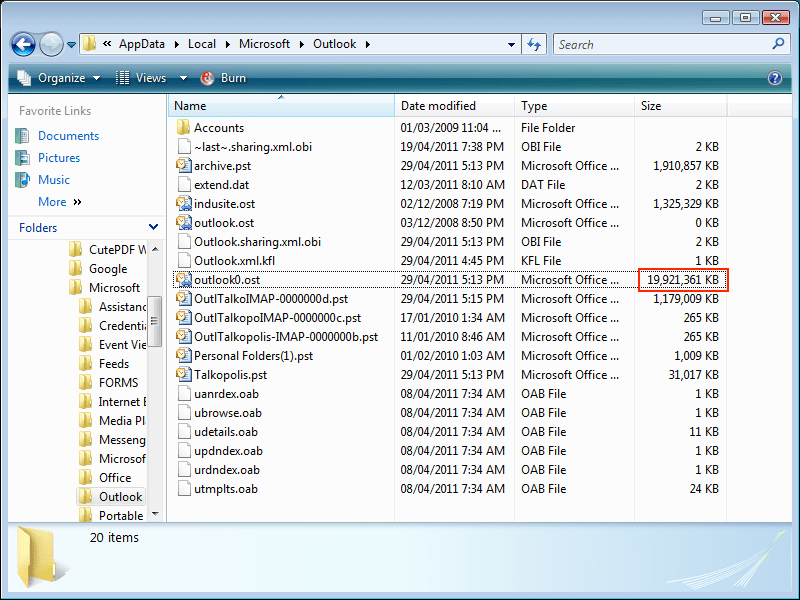Select the OutlTalkopolis-IMAP-0000000b.pst icon
The width and height of the screenshot is (800, 600).
(x=184, y=337)
